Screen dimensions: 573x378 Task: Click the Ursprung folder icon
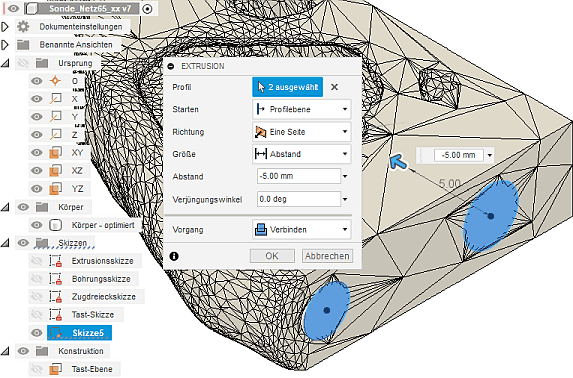(42, 63)
